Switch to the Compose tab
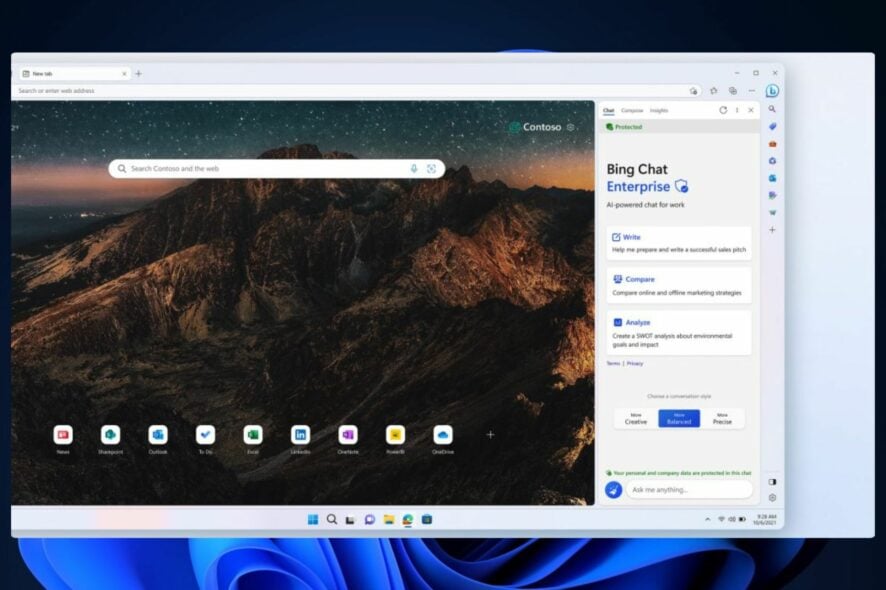The height and width of the screenshot is (590, 886). 630,110
